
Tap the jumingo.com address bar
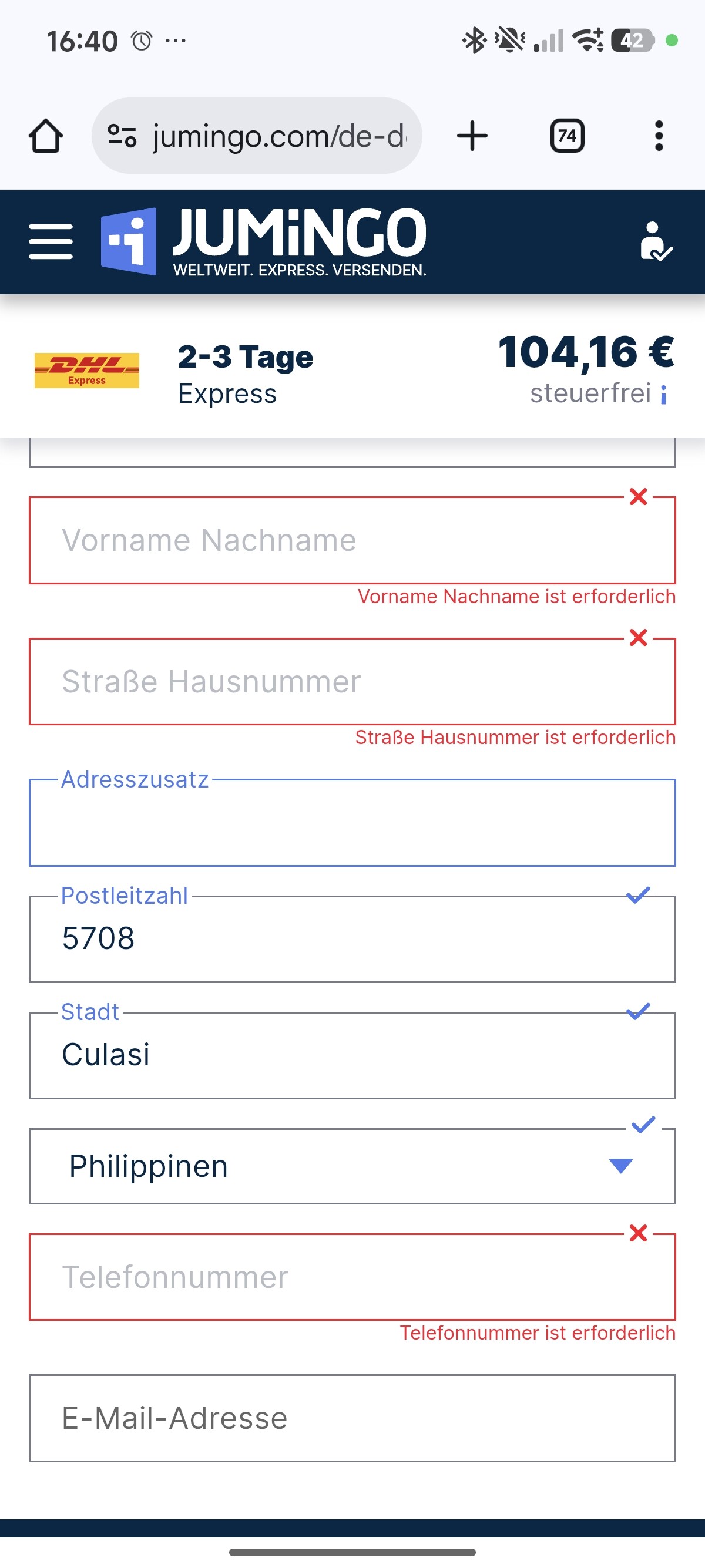pos(280,136)
